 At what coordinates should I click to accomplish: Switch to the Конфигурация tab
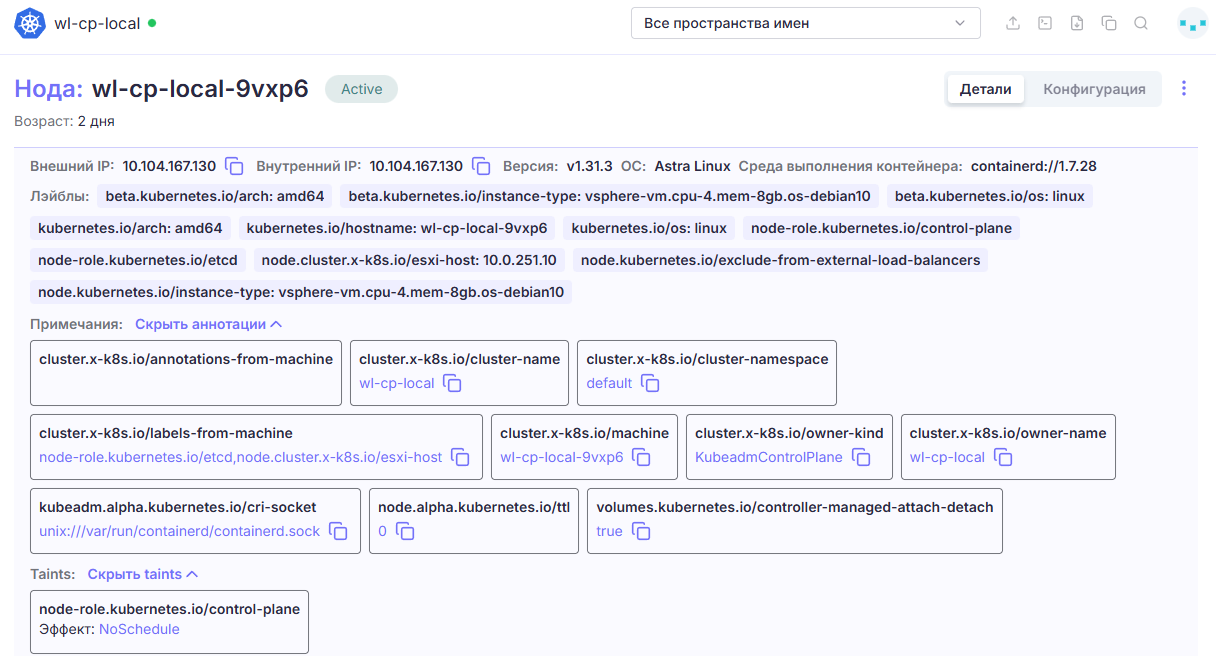tap(1094, 89)
